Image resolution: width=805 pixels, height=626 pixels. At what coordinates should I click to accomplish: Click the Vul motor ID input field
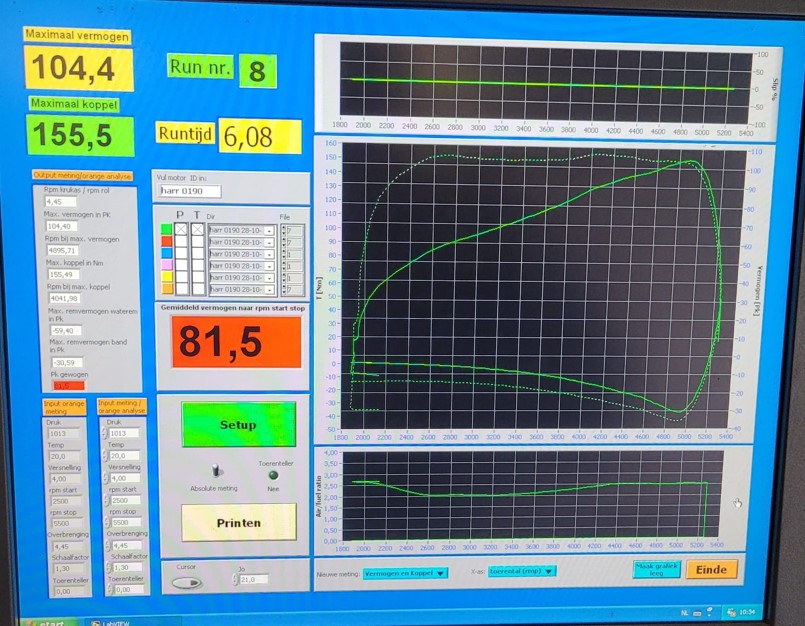pyautogui.click(x=189, y=191)
